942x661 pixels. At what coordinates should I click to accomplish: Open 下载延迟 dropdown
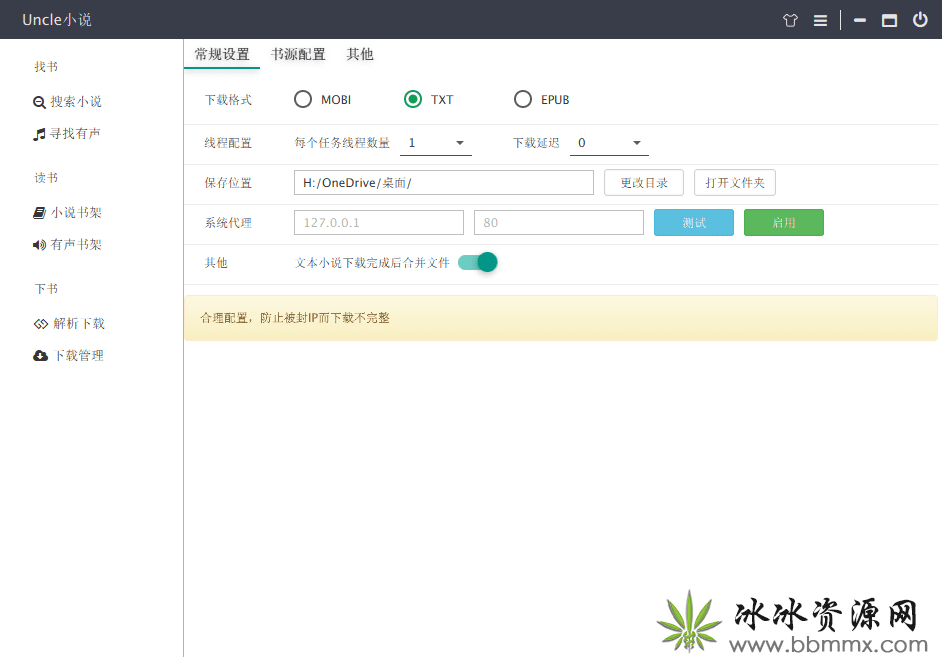click(609, 143)
